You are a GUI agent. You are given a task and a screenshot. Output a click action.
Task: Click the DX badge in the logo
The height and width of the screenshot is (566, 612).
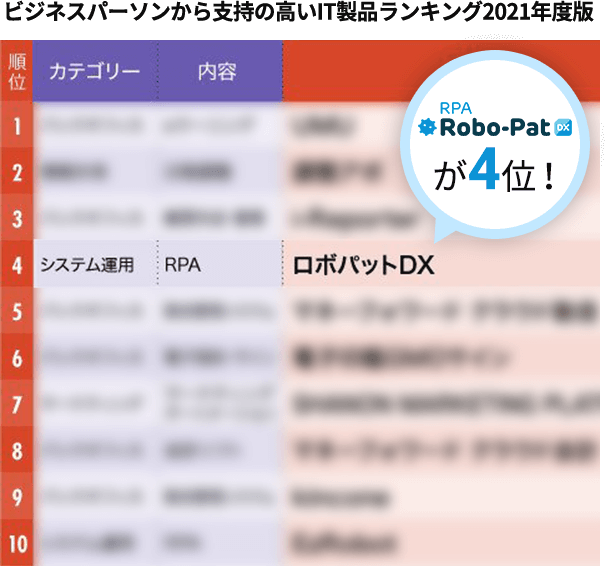click(x=563, y=128)
